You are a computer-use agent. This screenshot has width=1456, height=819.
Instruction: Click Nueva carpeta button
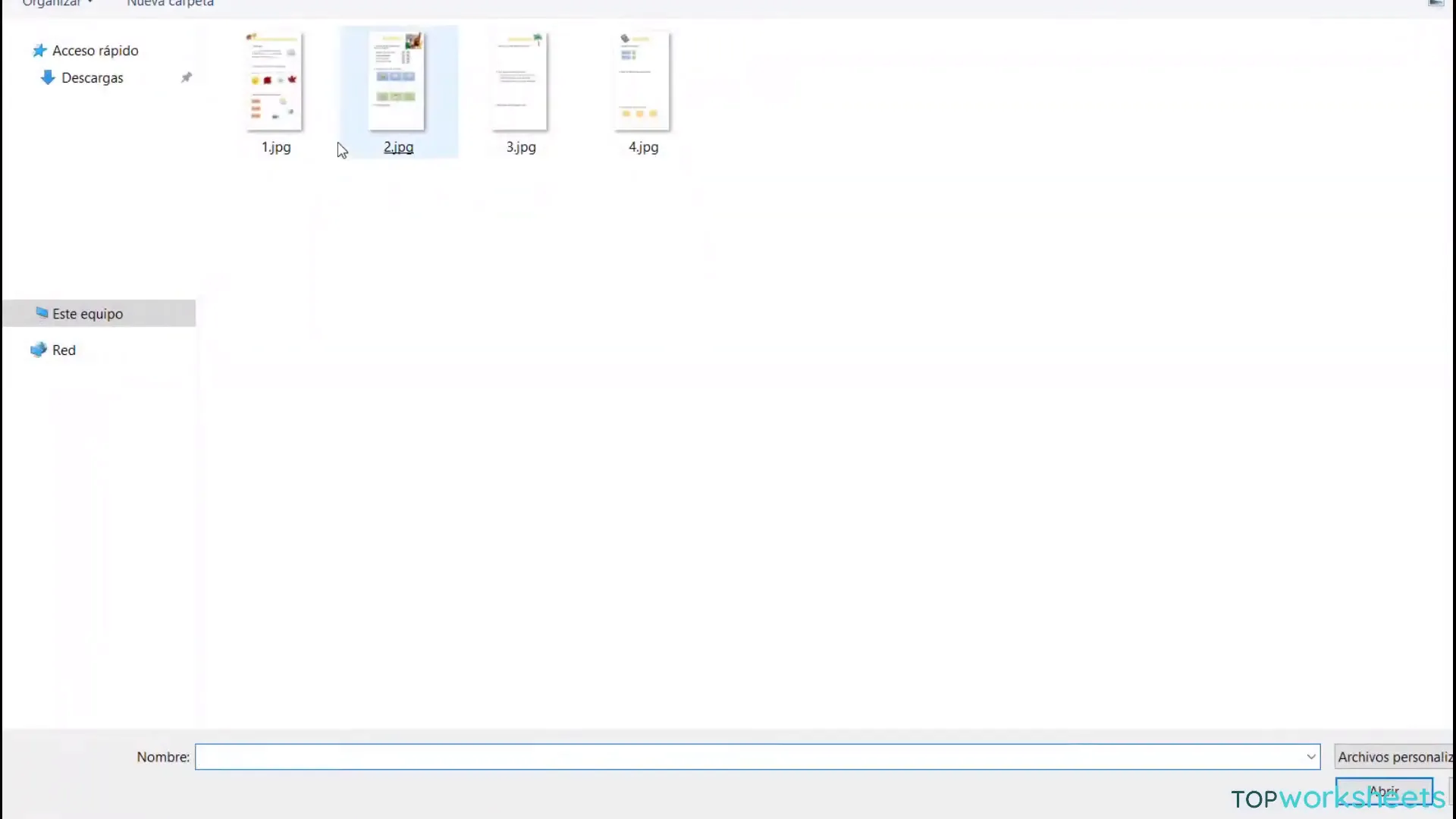pos(170,3)
